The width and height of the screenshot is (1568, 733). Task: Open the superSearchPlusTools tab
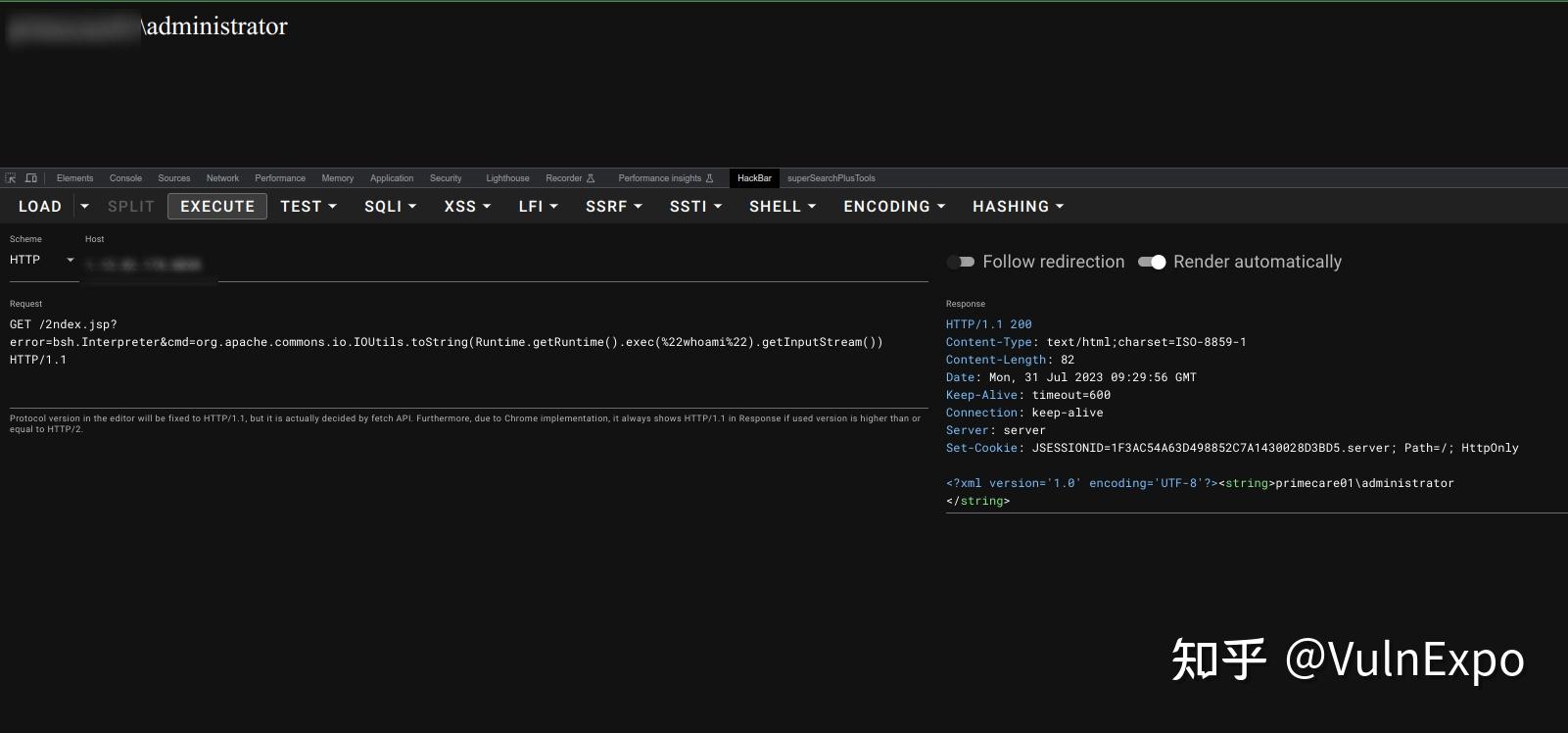(x=832, y=178)
